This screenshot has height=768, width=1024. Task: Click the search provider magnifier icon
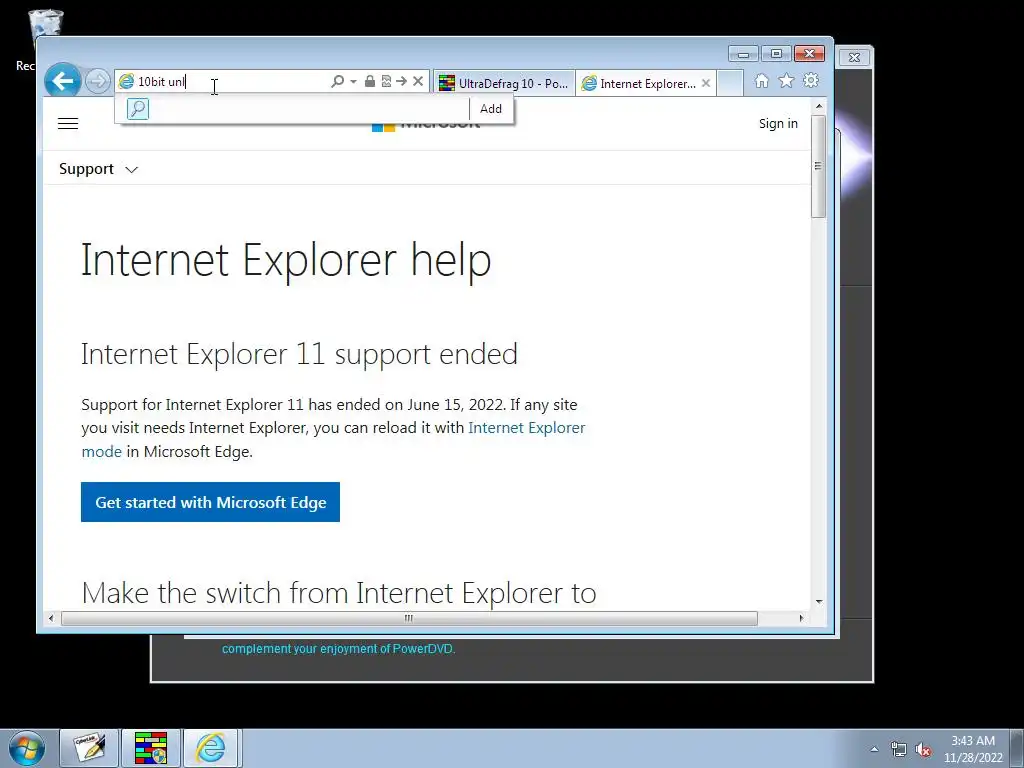coord(138,108)
